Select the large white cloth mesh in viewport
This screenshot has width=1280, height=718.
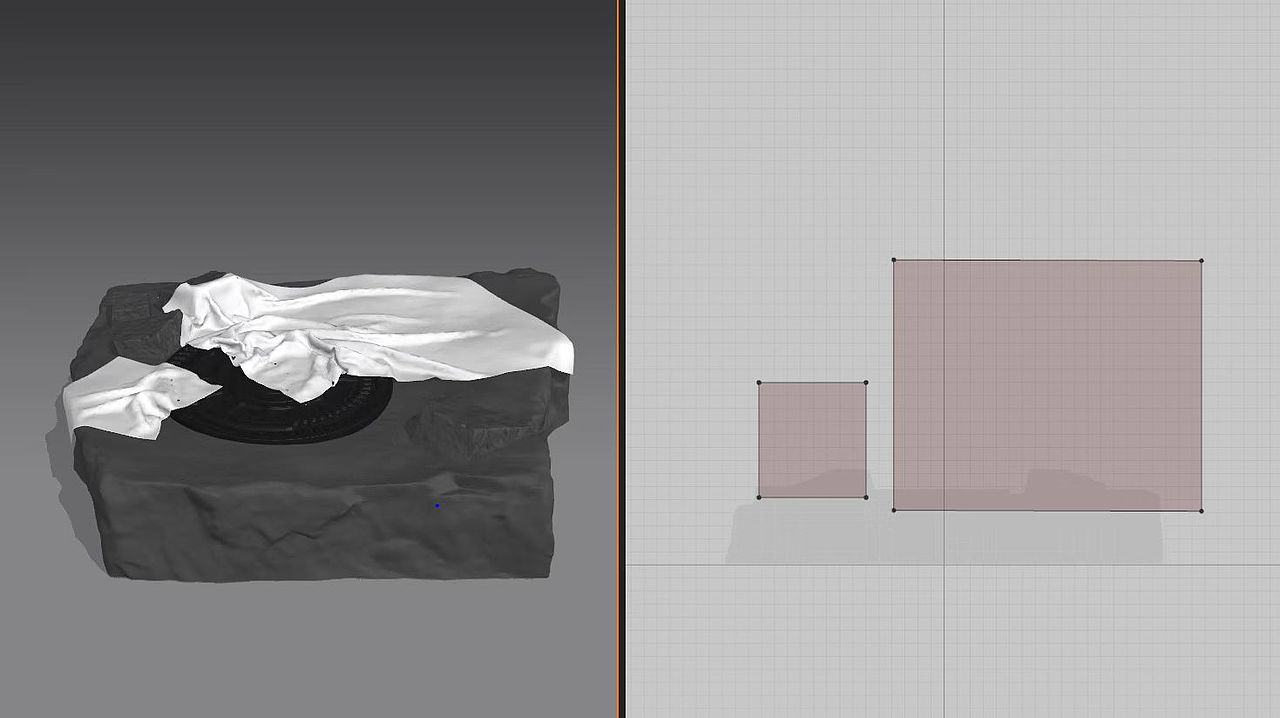click(400, 325)
